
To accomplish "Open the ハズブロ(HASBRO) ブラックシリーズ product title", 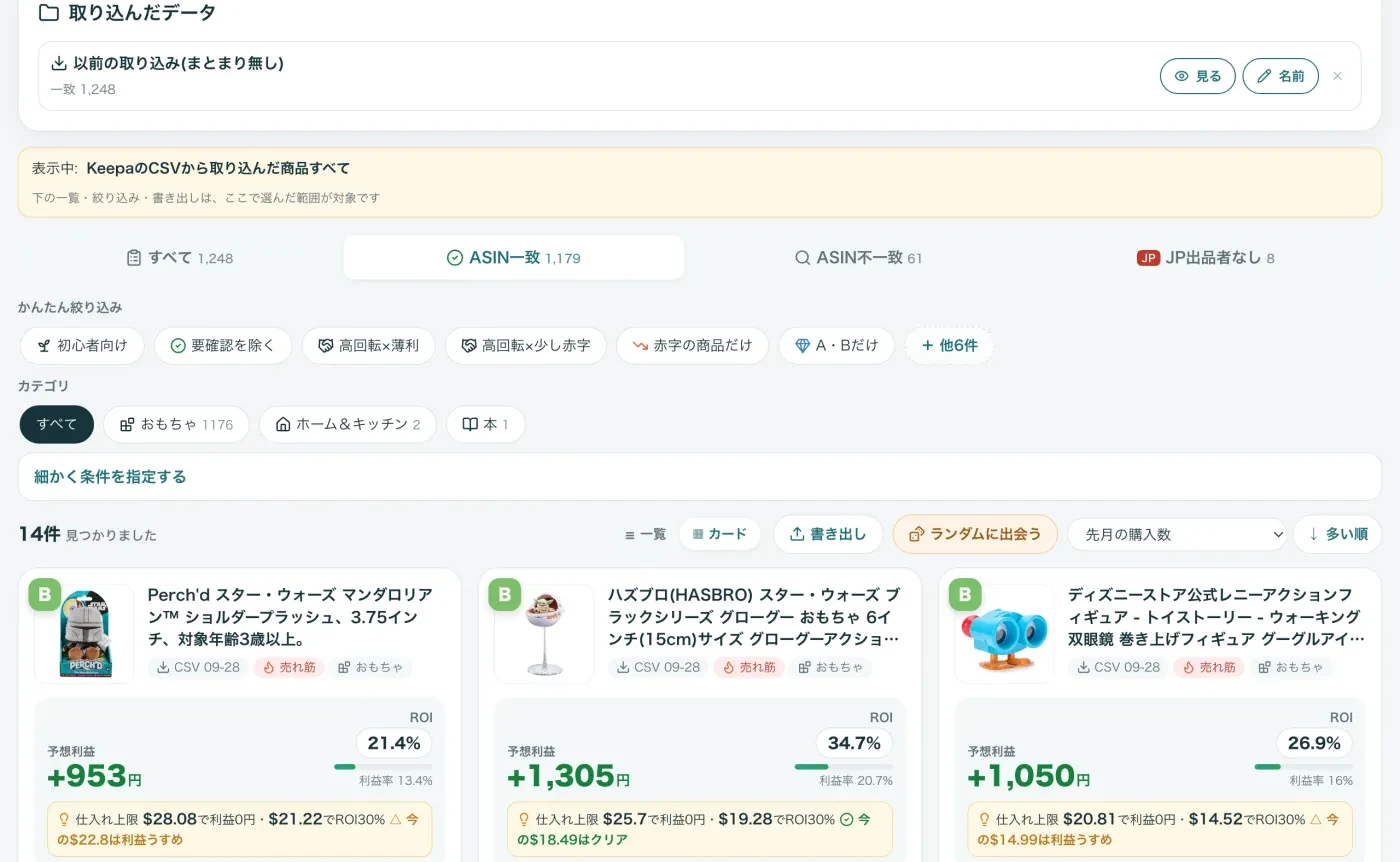I will (x=754, y=616).
